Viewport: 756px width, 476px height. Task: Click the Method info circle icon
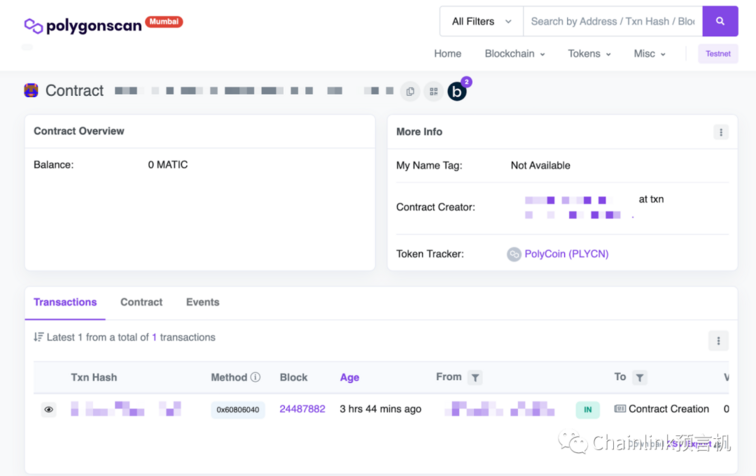[256, 377]
